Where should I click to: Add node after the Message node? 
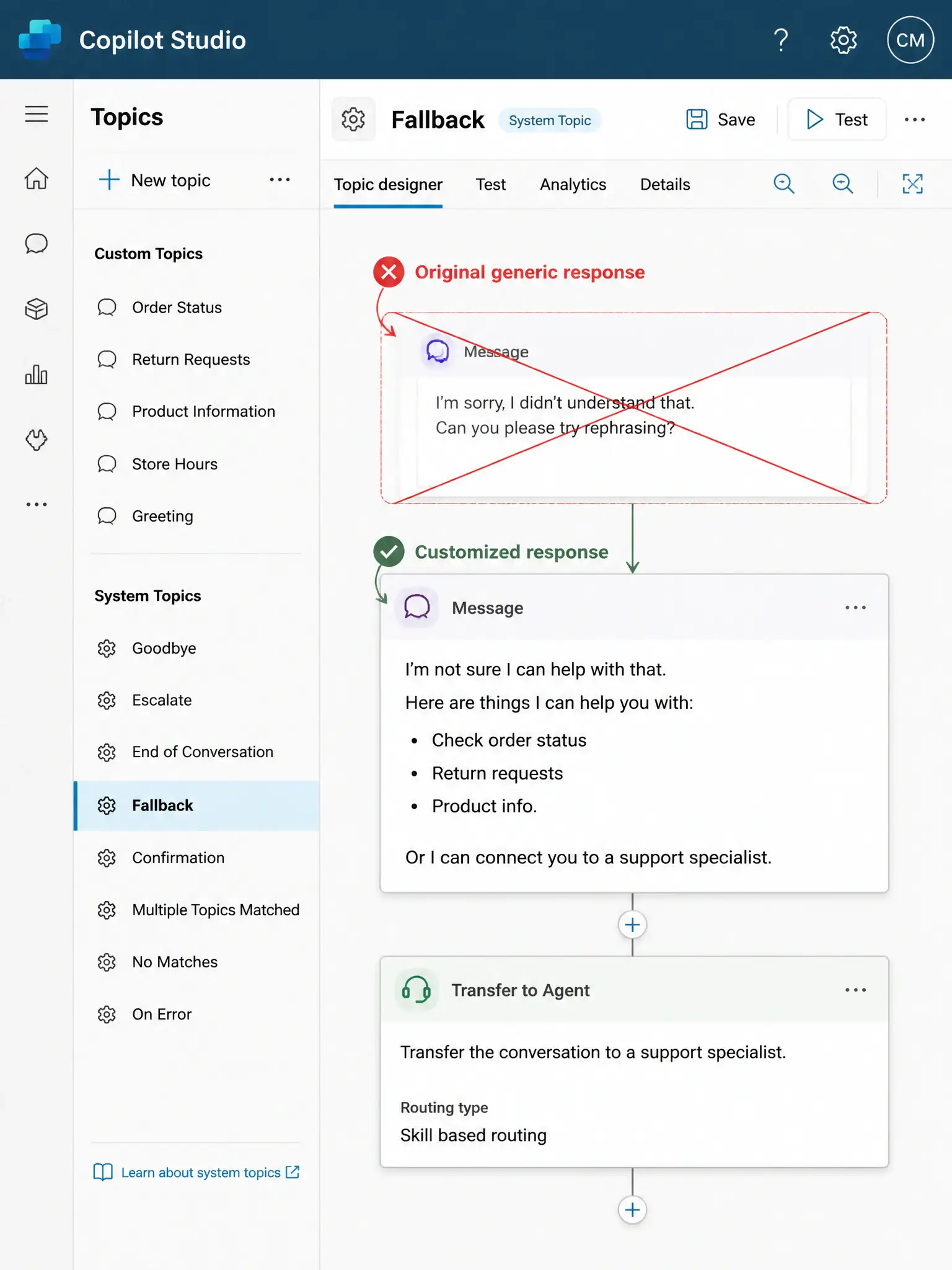[x=632, y=925]
